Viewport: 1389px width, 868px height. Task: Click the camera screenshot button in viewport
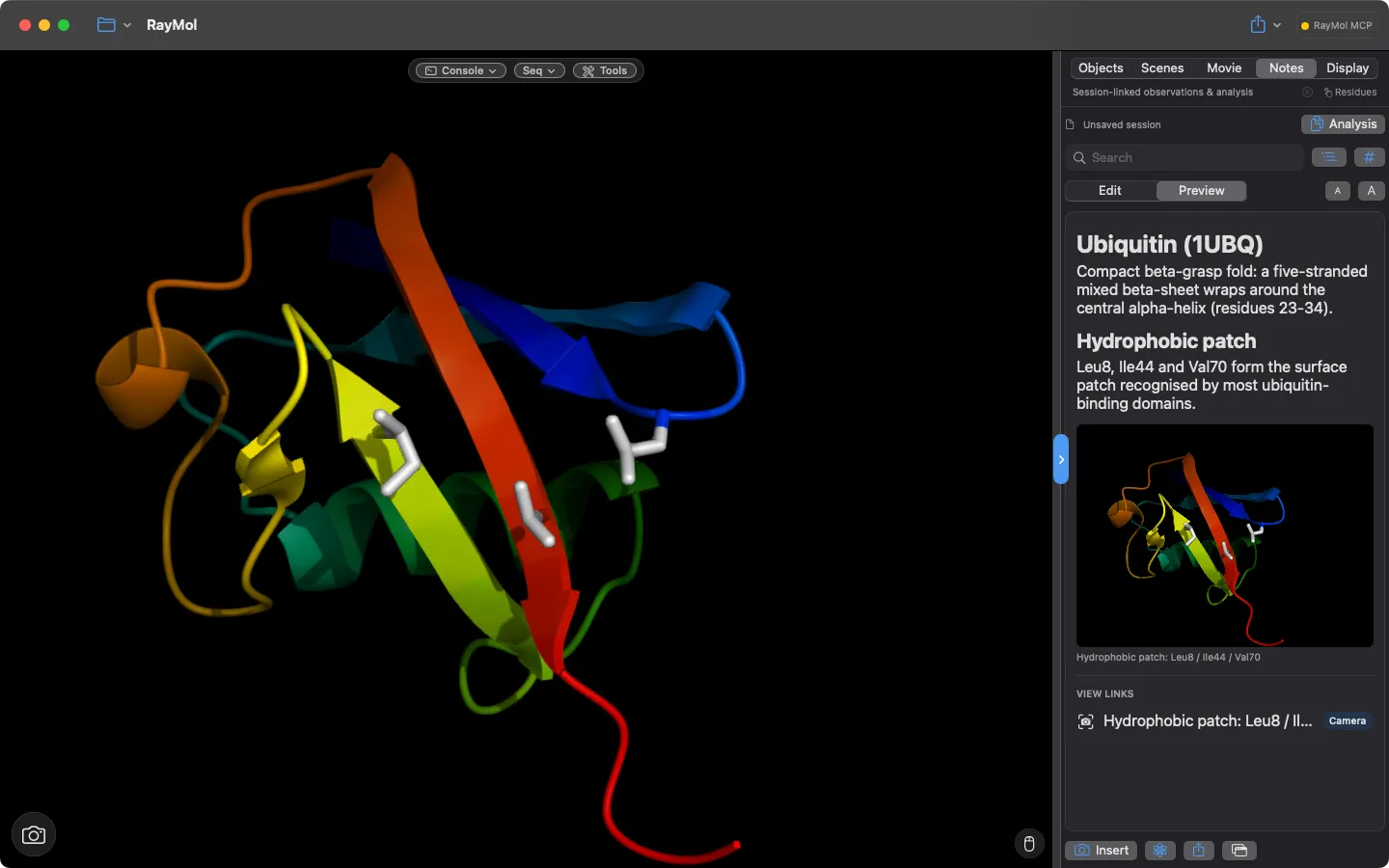[34, 835]
